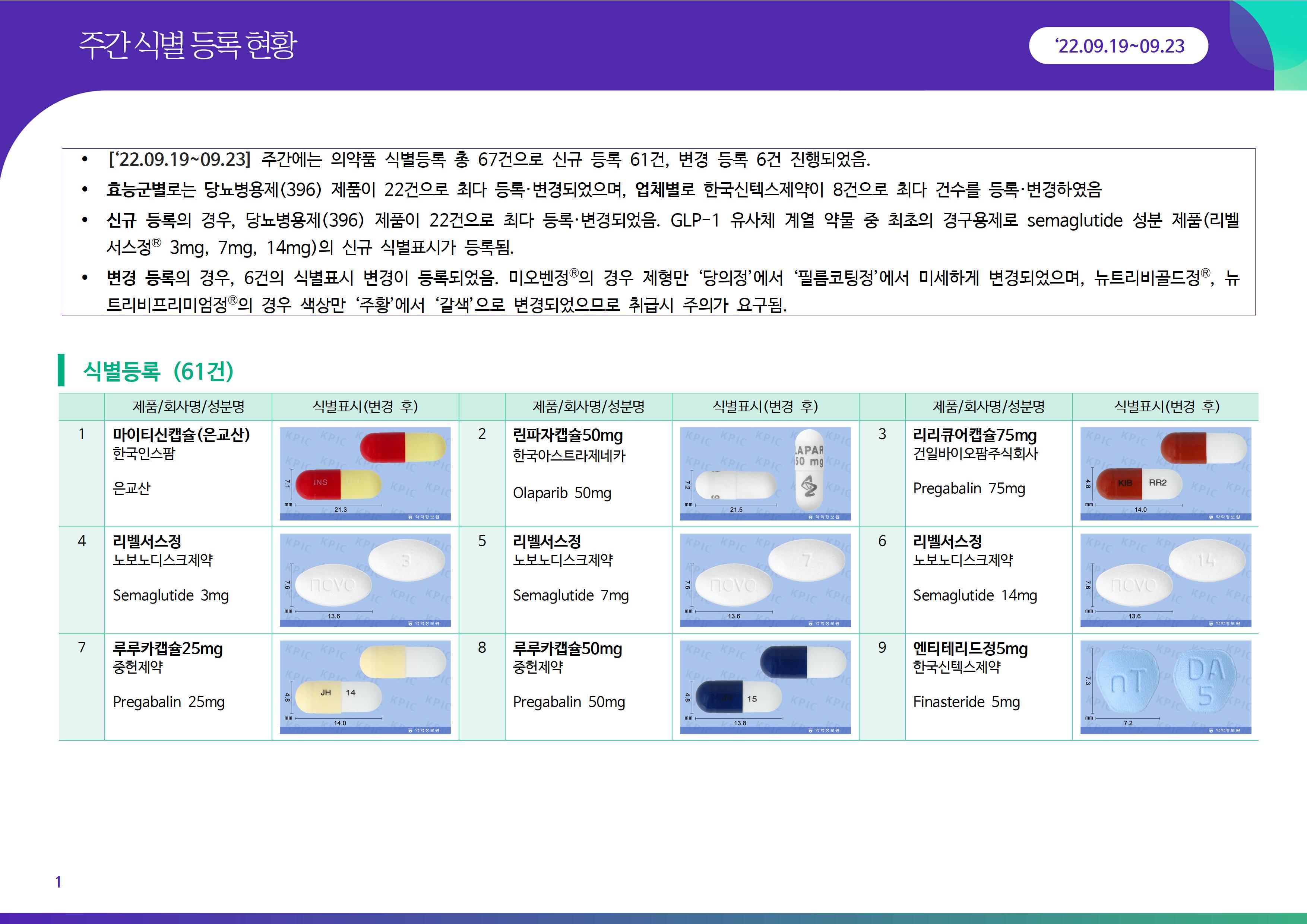Click the Semaglutide 14mg tablet image
Screen dimensions: 1307x924
tap(1165, 580)
